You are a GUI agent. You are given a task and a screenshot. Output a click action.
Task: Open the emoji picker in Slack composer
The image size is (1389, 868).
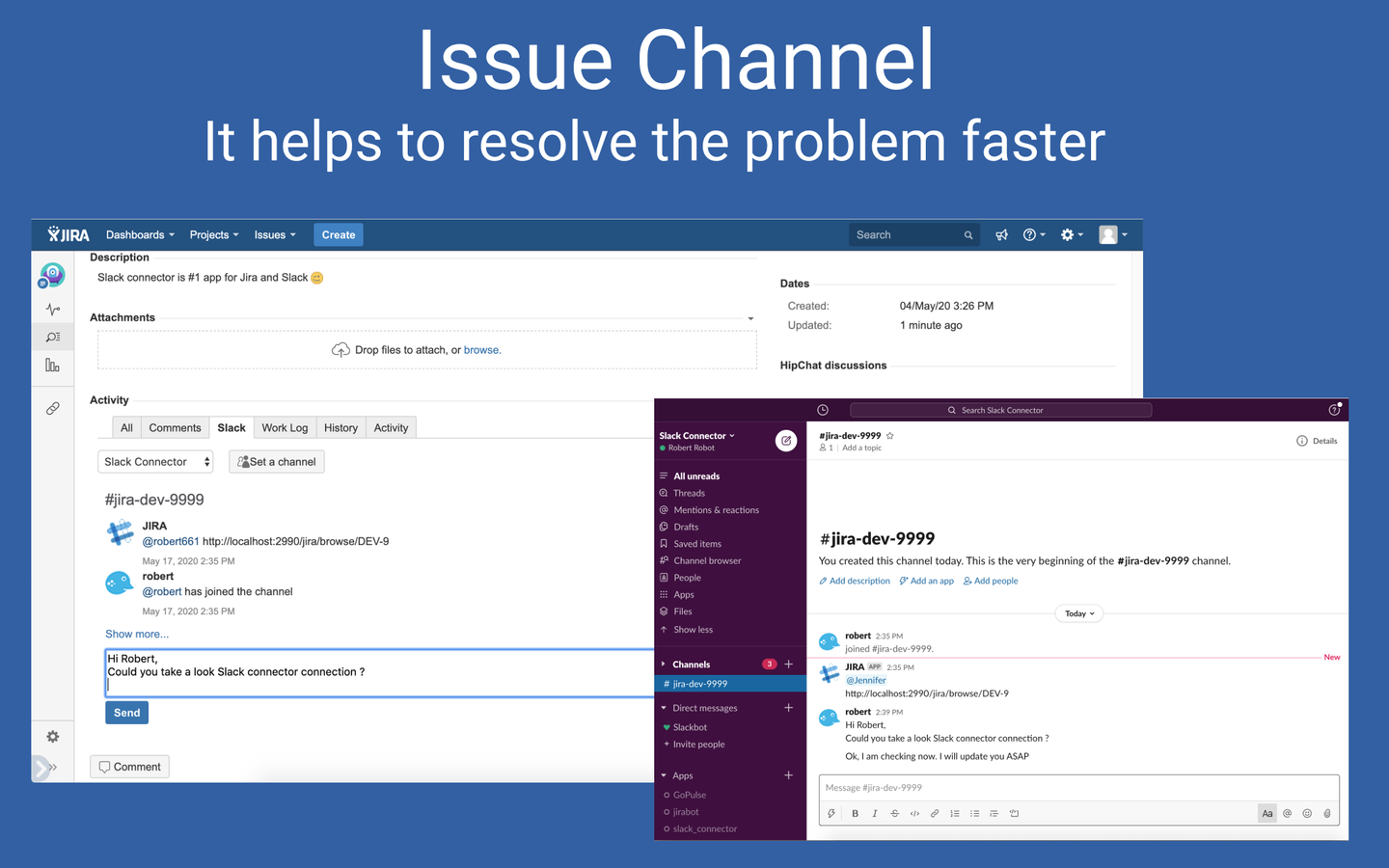[x=1307, y=813]
